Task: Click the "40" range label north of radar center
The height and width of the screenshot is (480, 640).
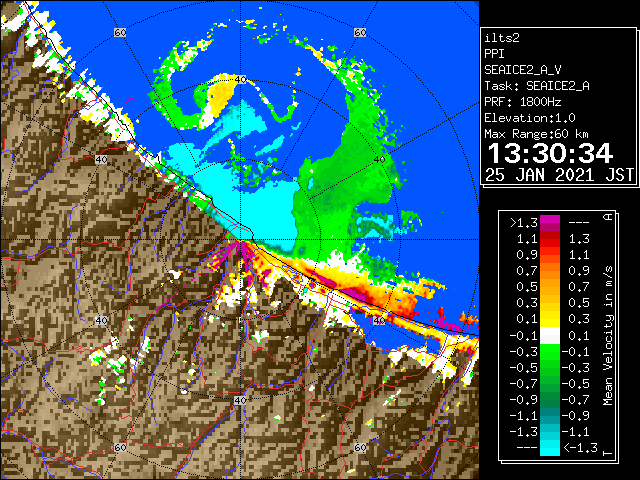Action: (x=240, y=80)
